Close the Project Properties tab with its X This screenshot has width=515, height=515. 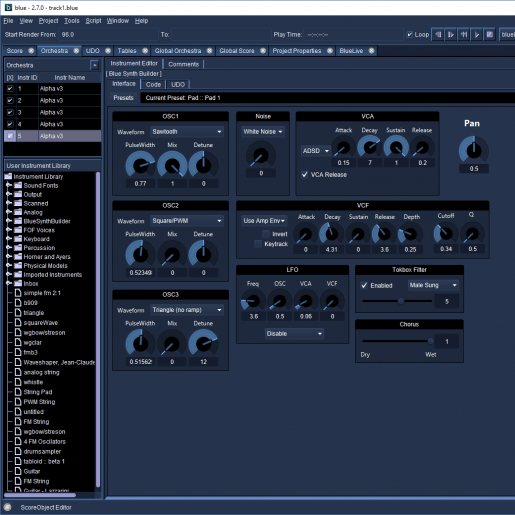point(330,51)
